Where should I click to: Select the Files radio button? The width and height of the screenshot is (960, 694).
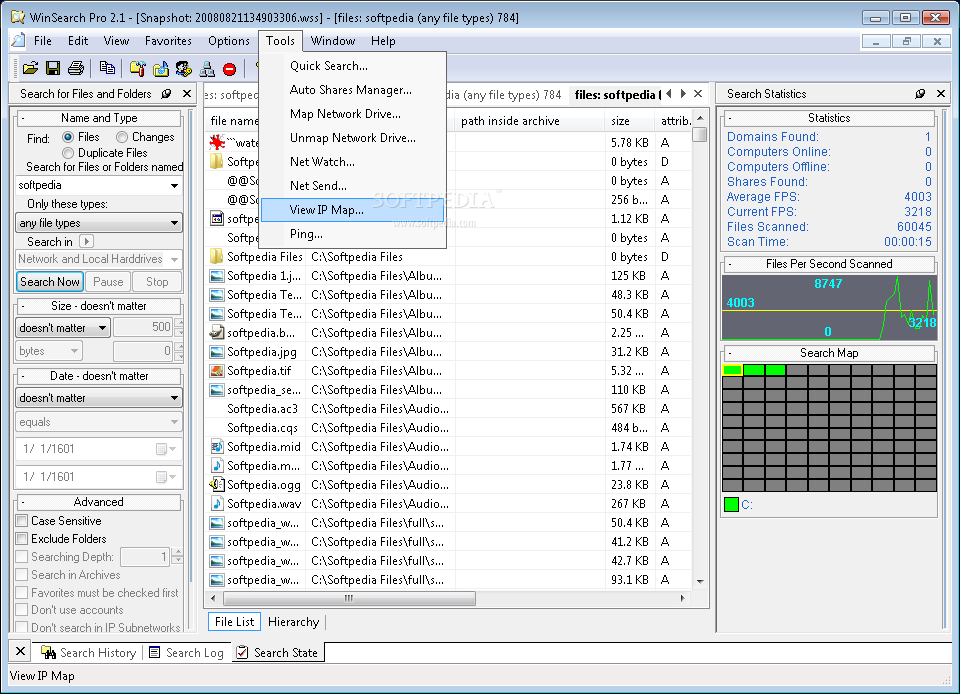point(68,136)
